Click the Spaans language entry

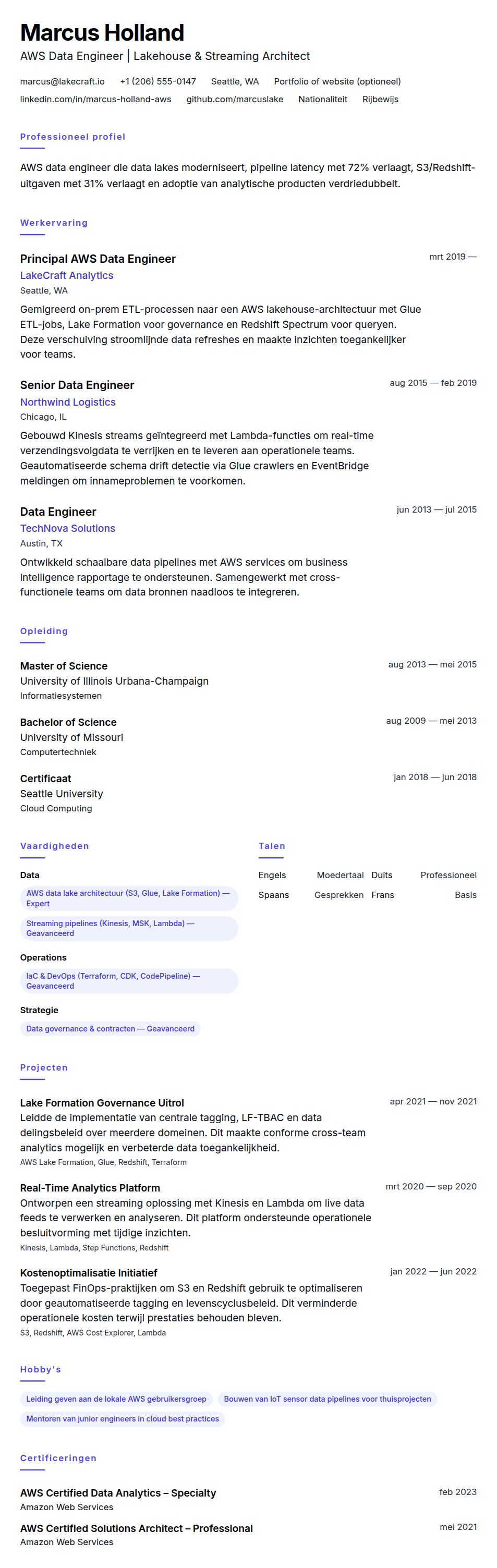click(x=273, y=894)
